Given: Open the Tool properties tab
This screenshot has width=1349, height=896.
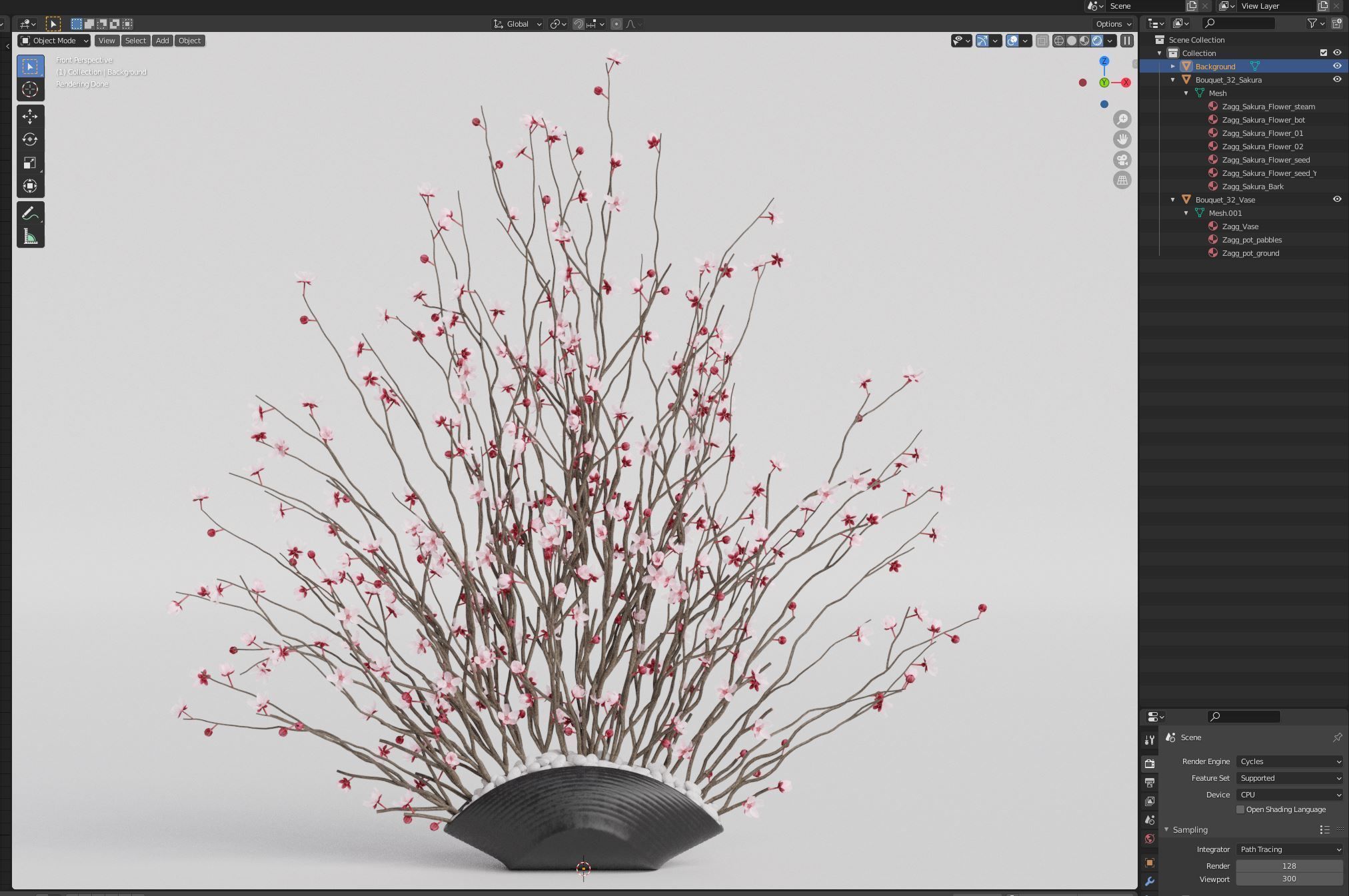Looking at the screenshot, I should point(1150,740).
